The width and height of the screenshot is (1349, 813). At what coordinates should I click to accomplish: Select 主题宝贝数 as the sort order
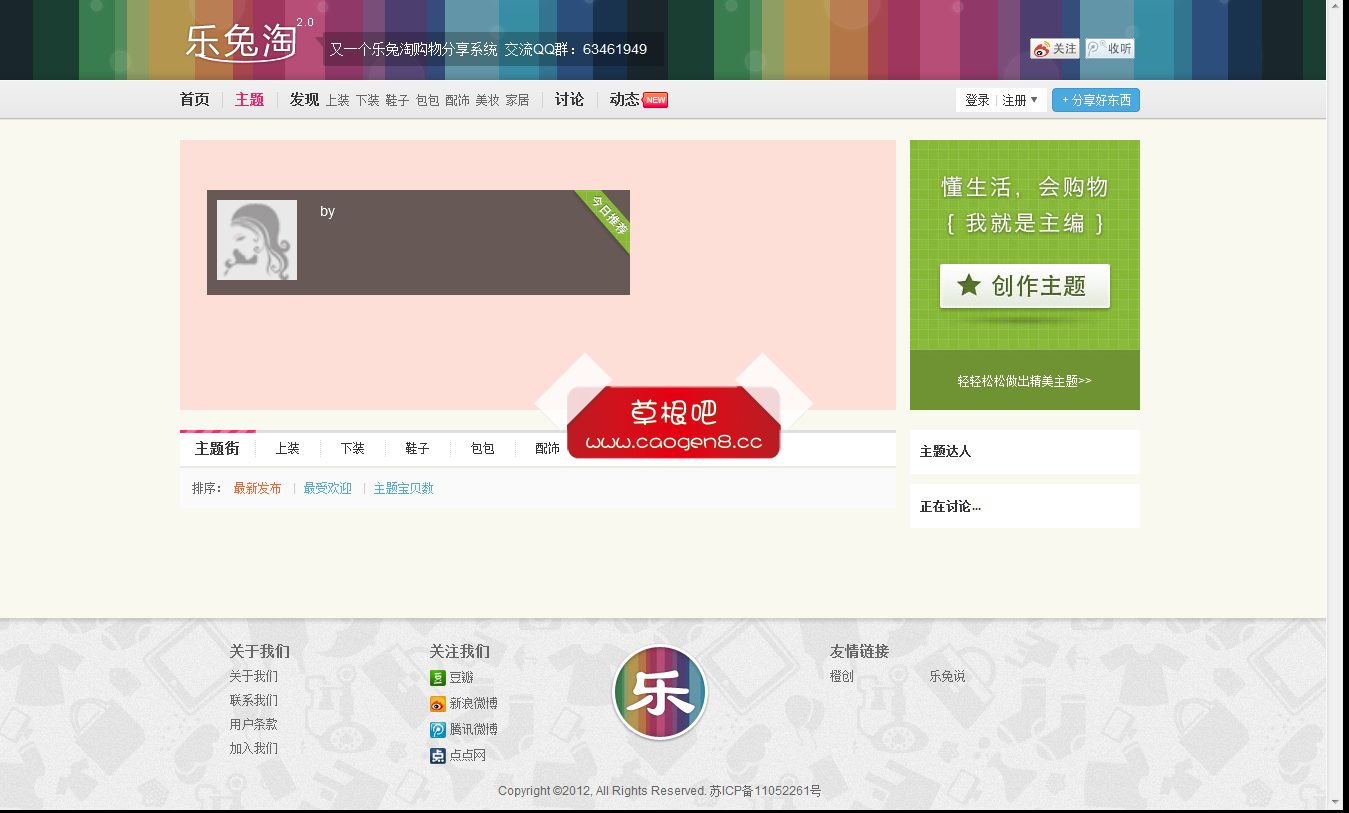point(402,487)
